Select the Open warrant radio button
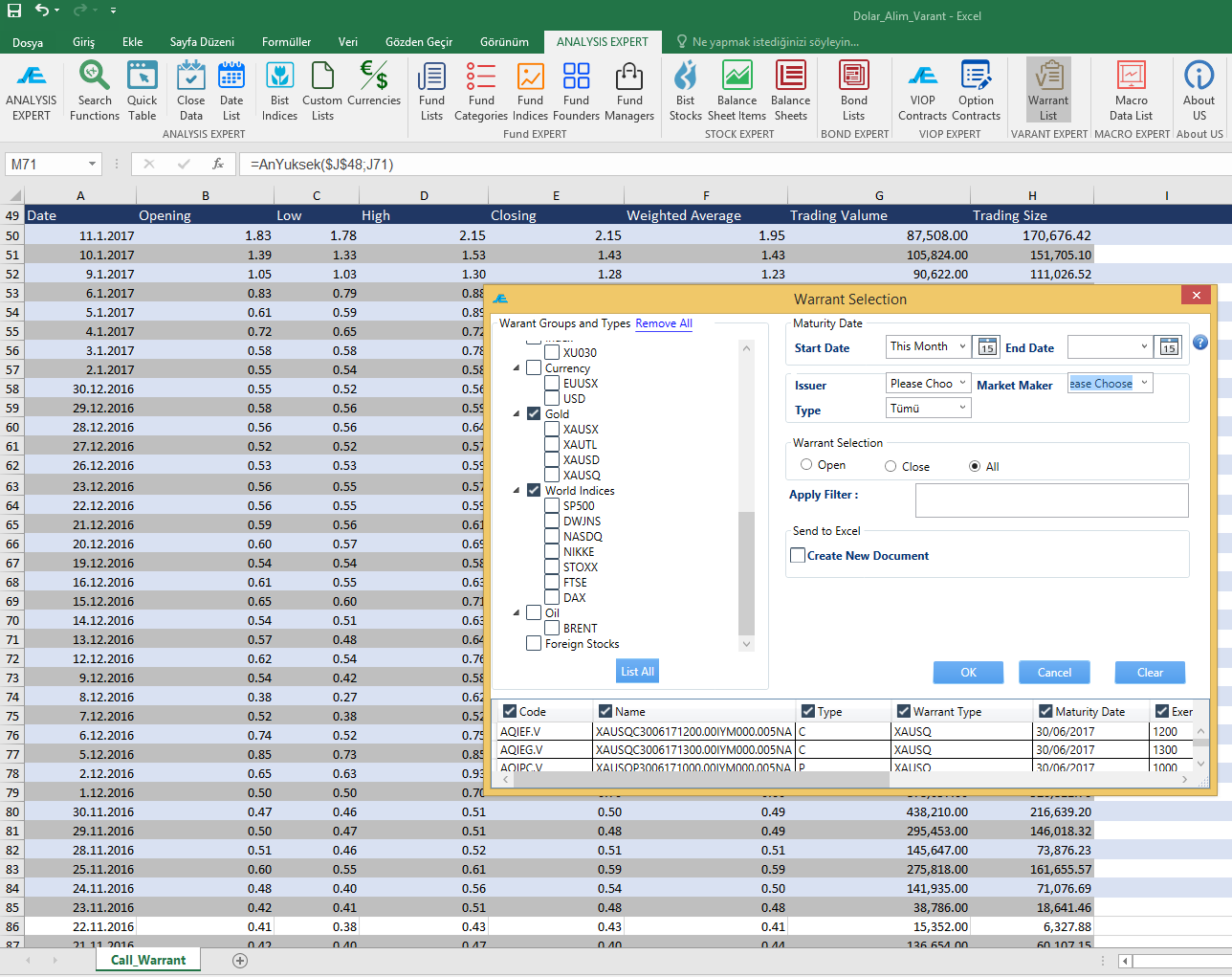This screenshot has height=977, width=1232. (x=806, y=464)
